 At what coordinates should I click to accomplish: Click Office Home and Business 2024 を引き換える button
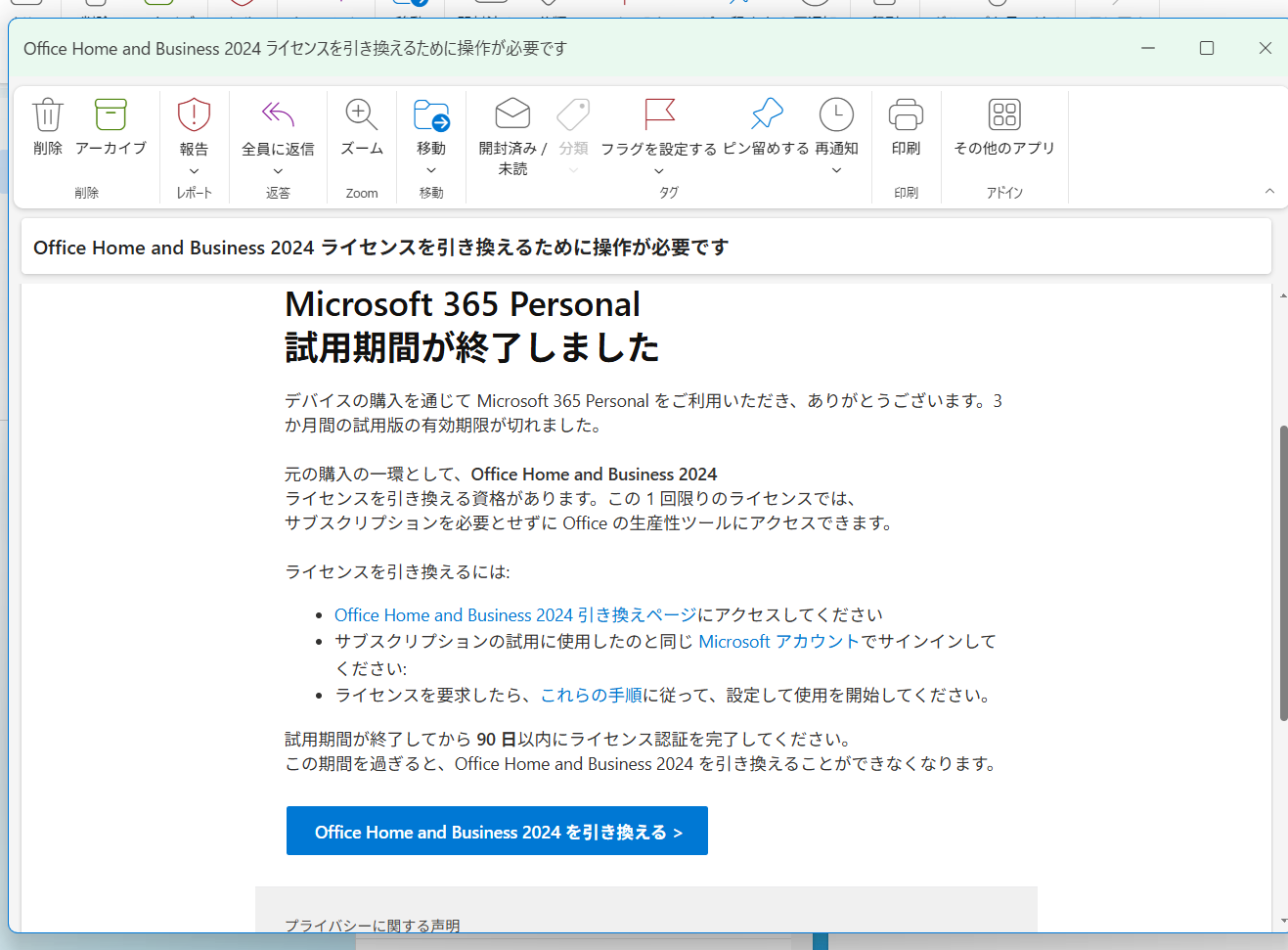coord(497,831)
